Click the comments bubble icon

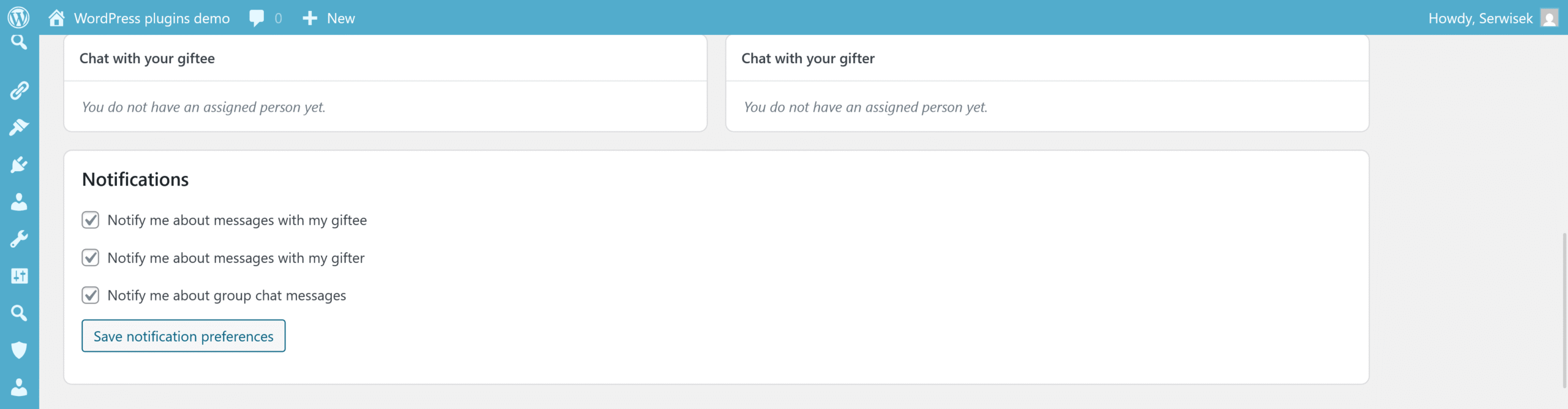click(x=257, y=18)
